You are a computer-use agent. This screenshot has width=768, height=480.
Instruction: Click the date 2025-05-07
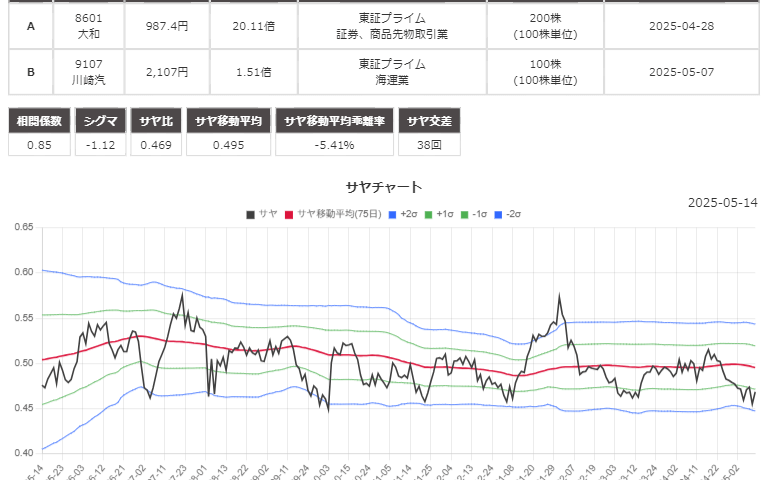(x=681, y=72)
